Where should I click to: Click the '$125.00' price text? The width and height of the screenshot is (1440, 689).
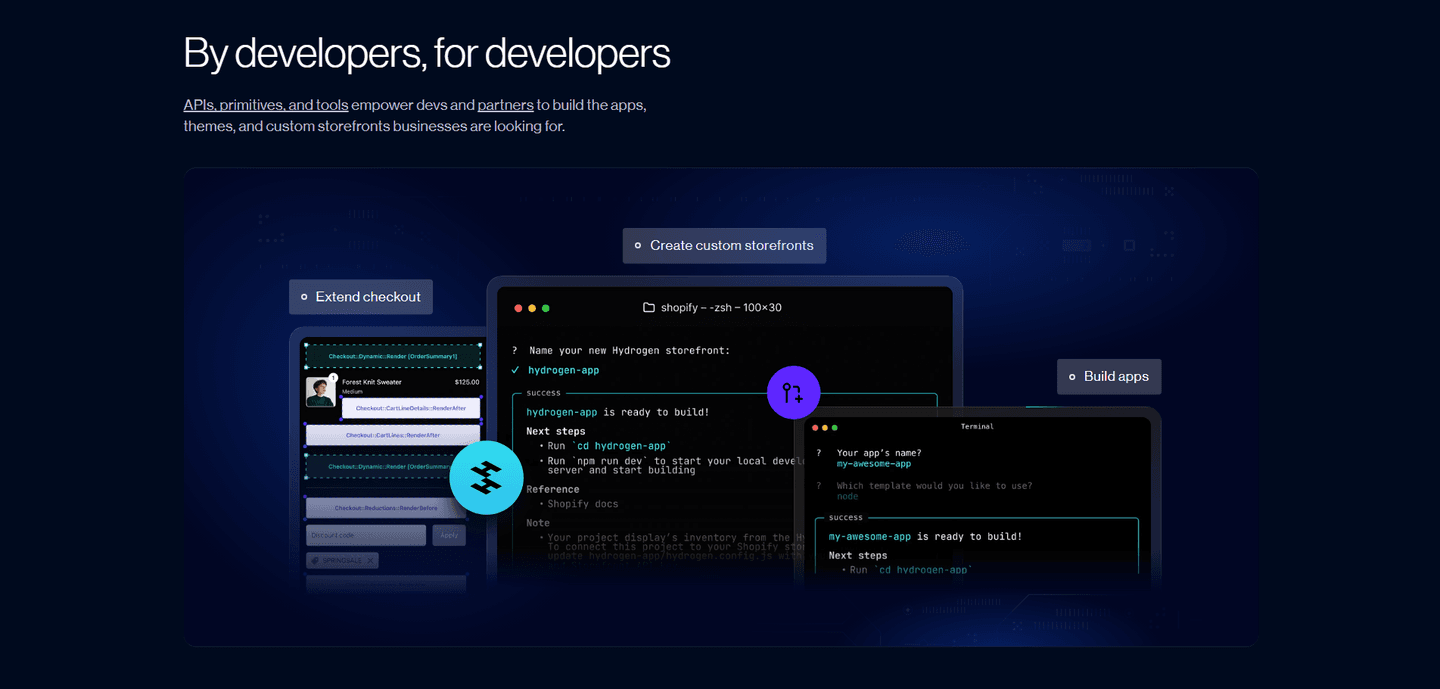[x=467, y=382]
